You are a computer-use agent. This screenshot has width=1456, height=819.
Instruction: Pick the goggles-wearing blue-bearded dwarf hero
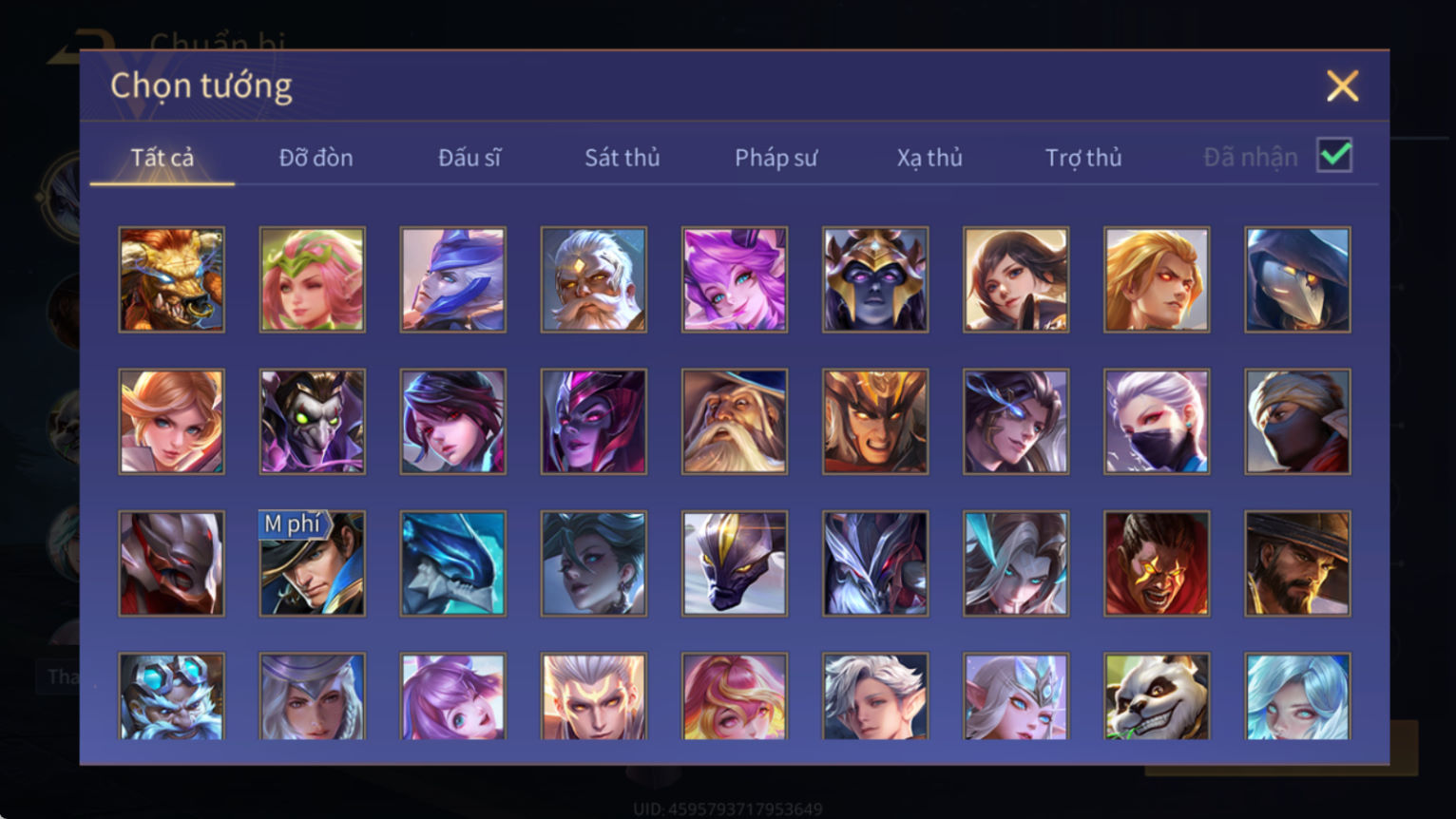click(172, 696)
